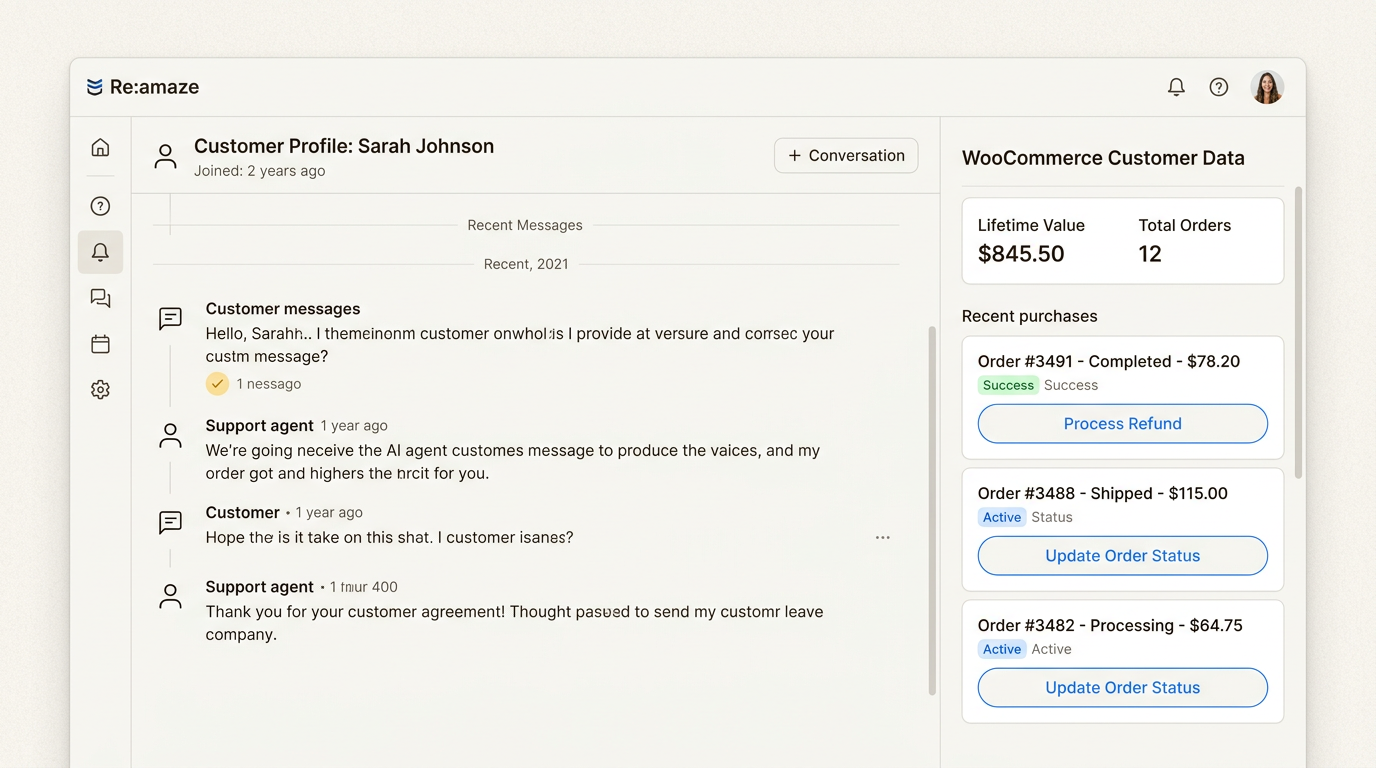The image size is (1376, 768).
Task: Select the Support agent person icon
Action: point(170,435)
